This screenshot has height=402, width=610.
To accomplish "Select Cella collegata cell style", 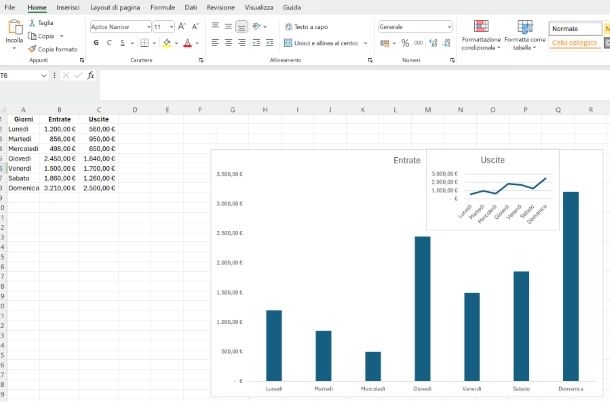I will (x=575, y=42).
